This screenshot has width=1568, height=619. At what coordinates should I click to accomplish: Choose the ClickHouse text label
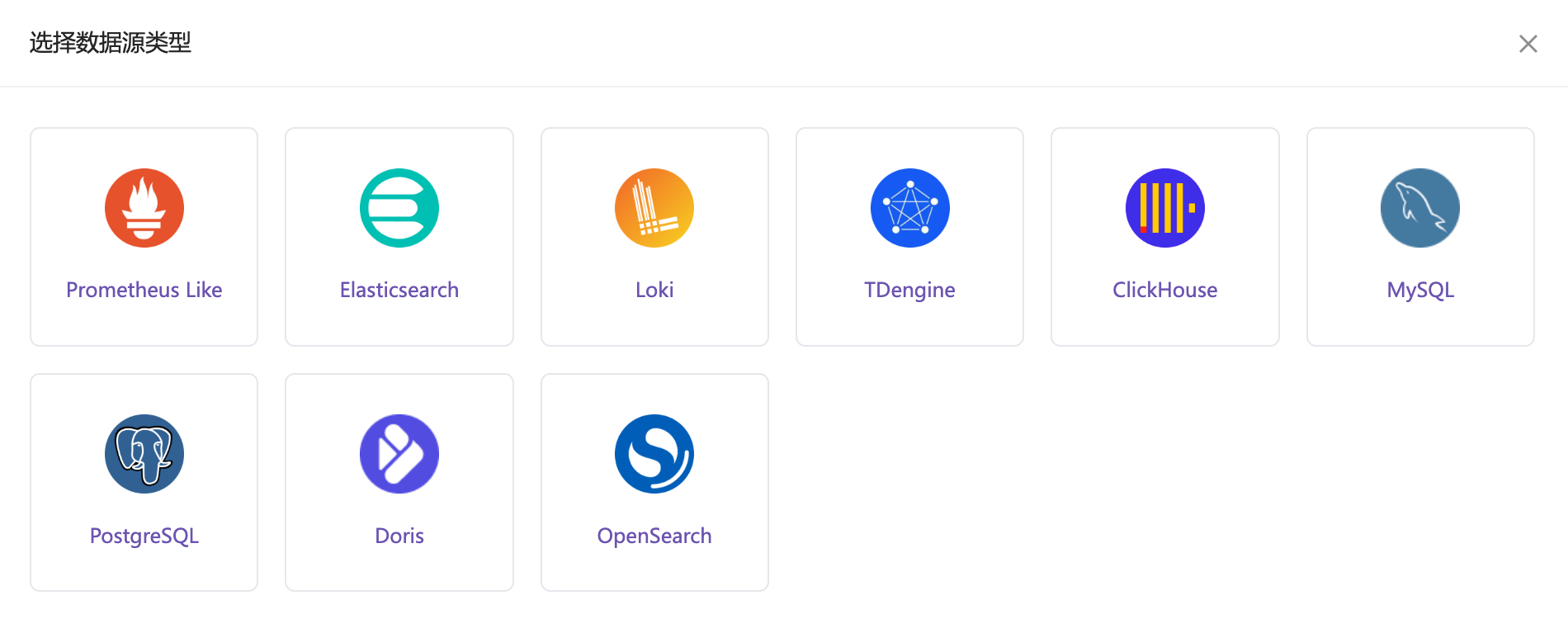[x=1165, y=290]
